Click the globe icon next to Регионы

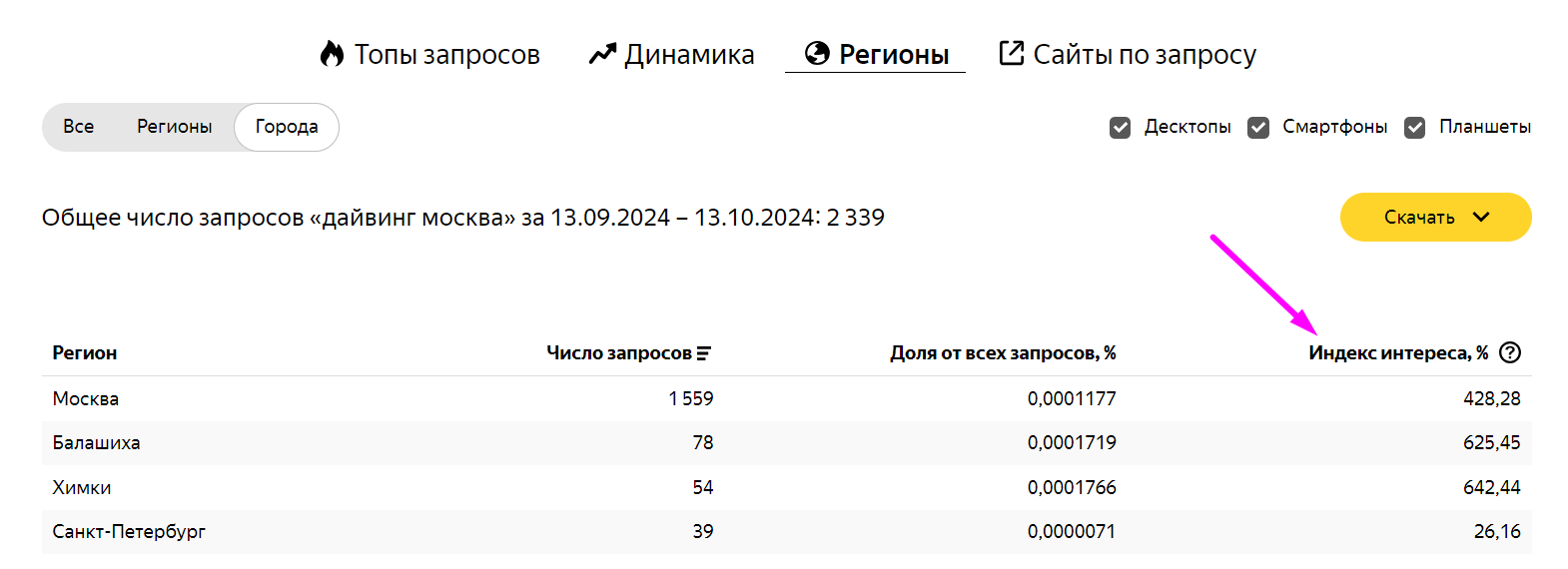coord(817,54)
